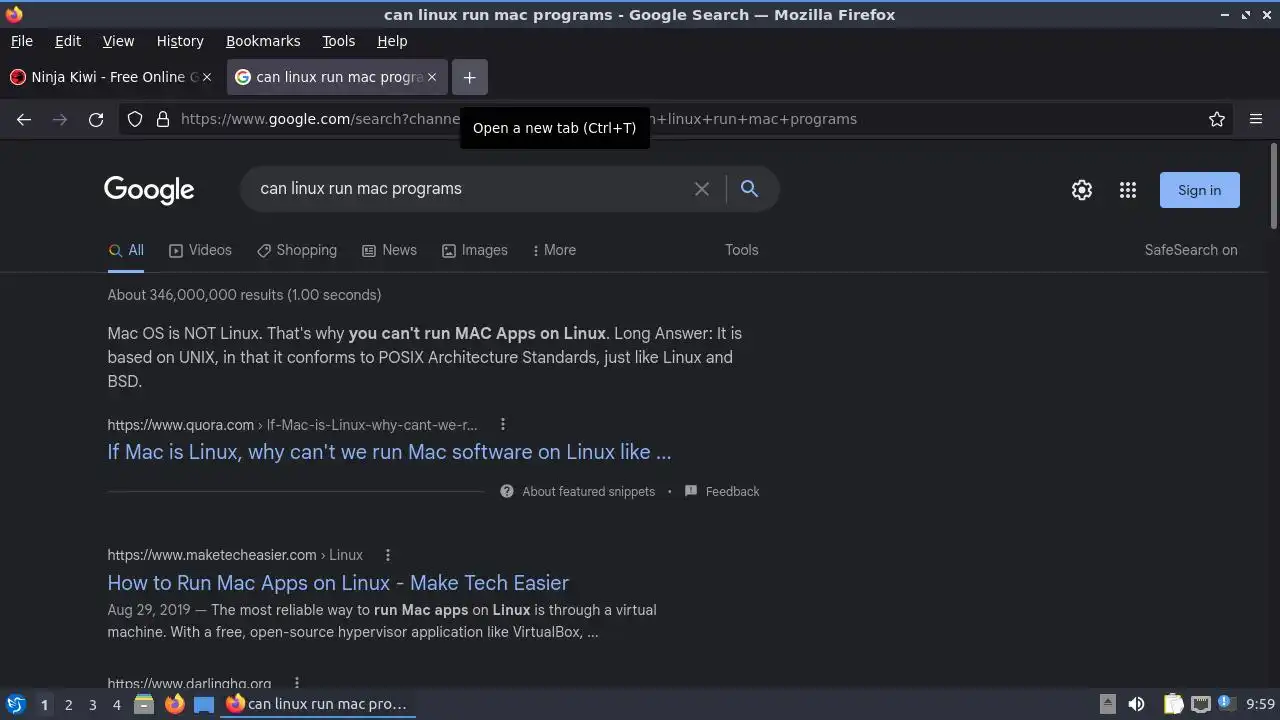The height and width of the screenshot is (720, 1280).
Task: Go to the Google logo homepage
Action: pos(149,190)
